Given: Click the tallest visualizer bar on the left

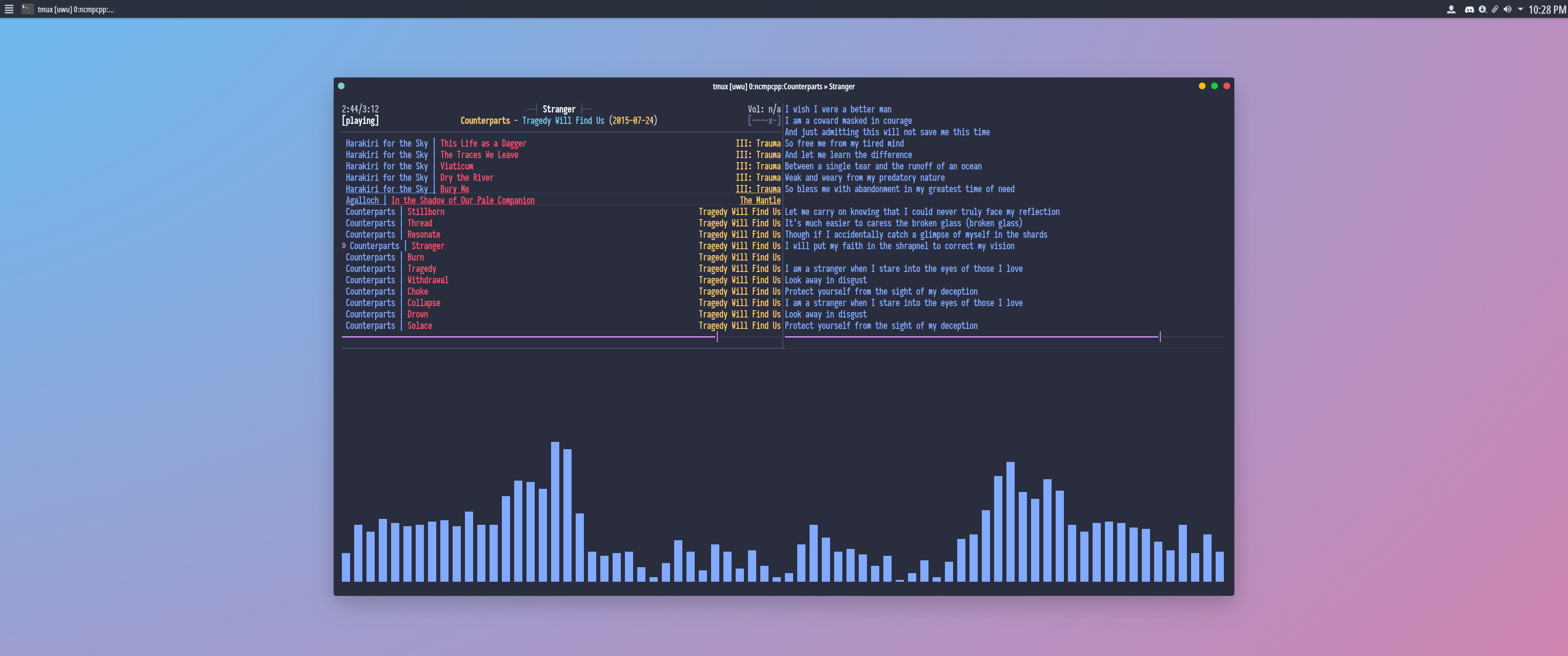Looking at the screenshot, I should click(x=555, y=512).
